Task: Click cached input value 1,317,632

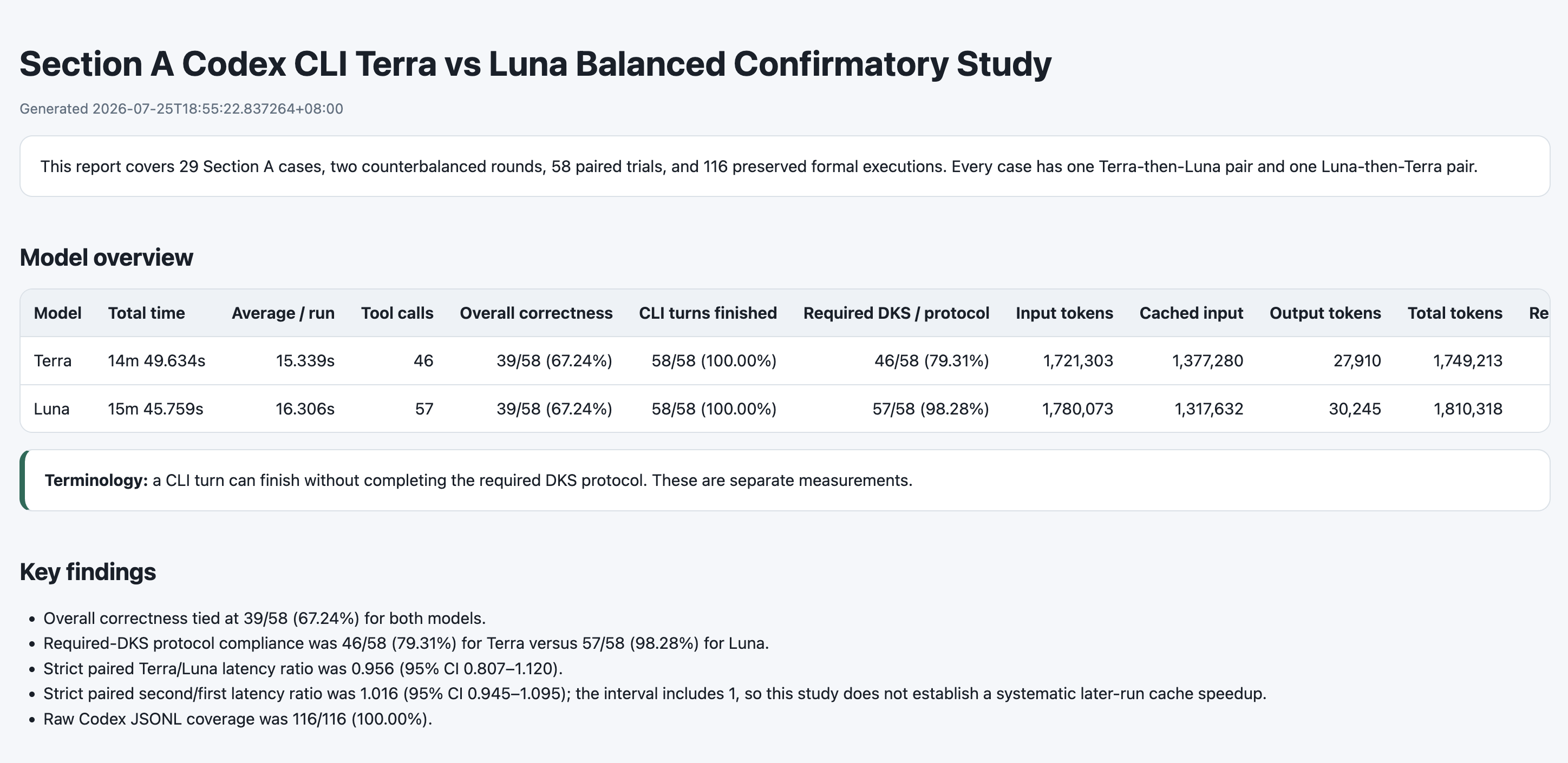Action: tap(1208, 409)
